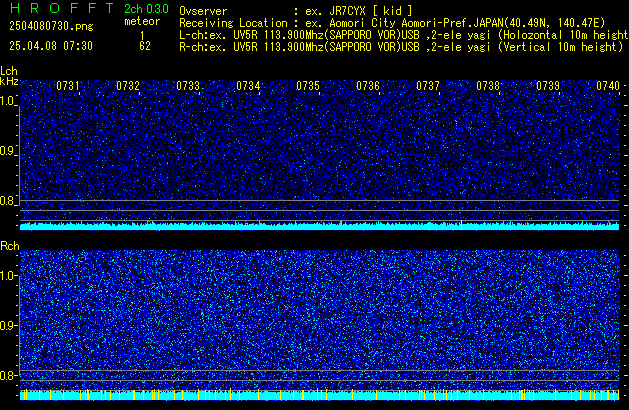Click the '2ch 0.3.0' version label
The height and width of the screenshot is (410, 629).
[146, 8]
